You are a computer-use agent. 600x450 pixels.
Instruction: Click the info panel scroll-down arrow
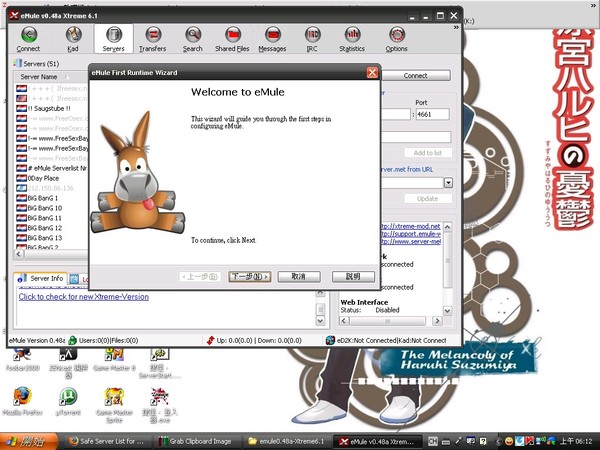[447, 310]
